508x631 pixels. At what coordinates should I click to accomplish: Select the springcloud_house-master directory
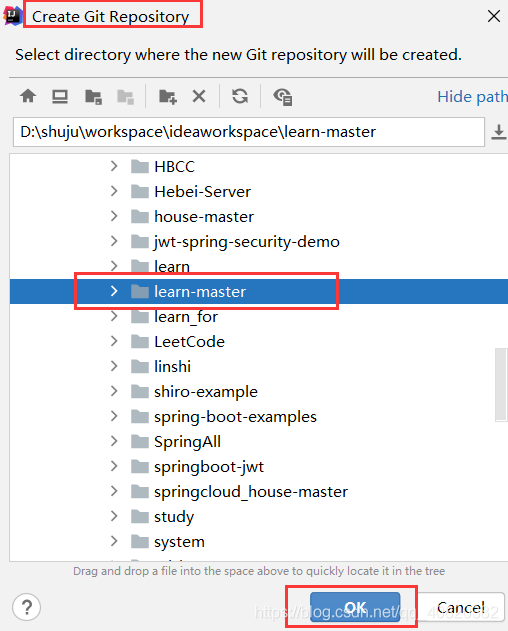[251, 492]
